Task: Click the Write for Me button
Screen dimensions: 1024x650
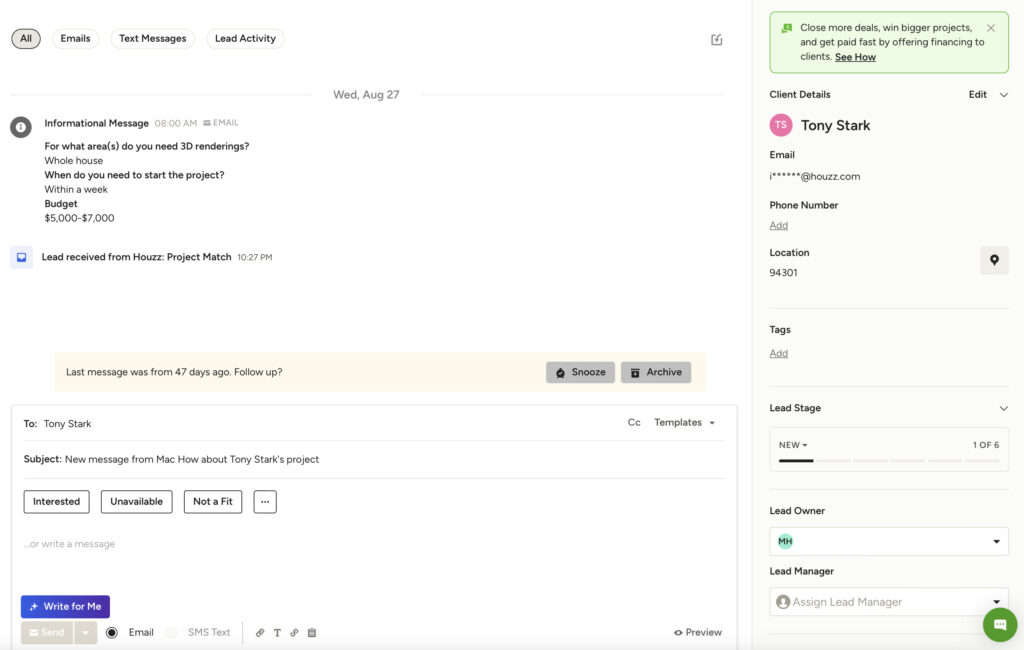Action: tap(65, 606)
